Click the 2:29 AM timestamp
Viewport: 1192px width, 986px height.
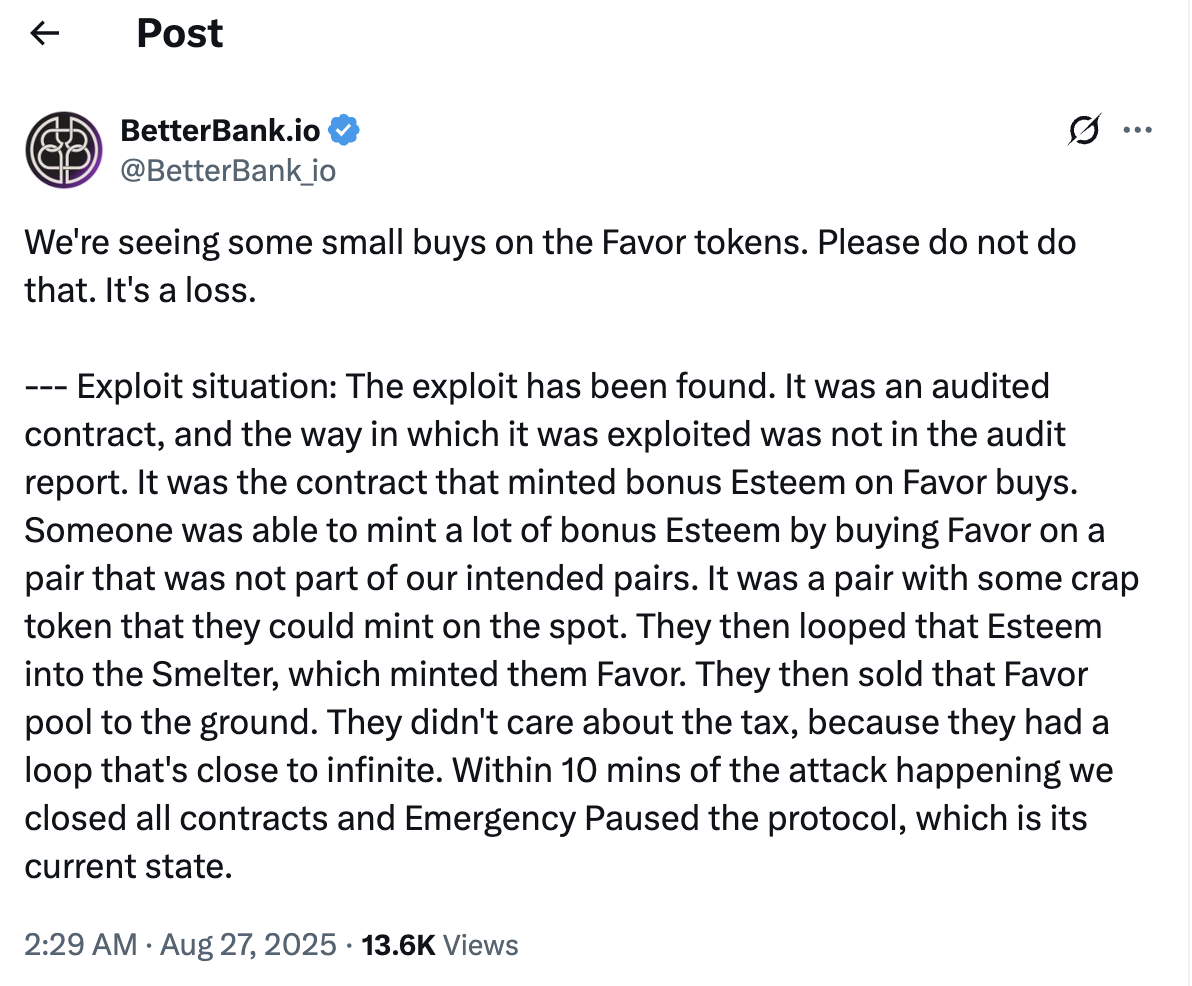80,945
